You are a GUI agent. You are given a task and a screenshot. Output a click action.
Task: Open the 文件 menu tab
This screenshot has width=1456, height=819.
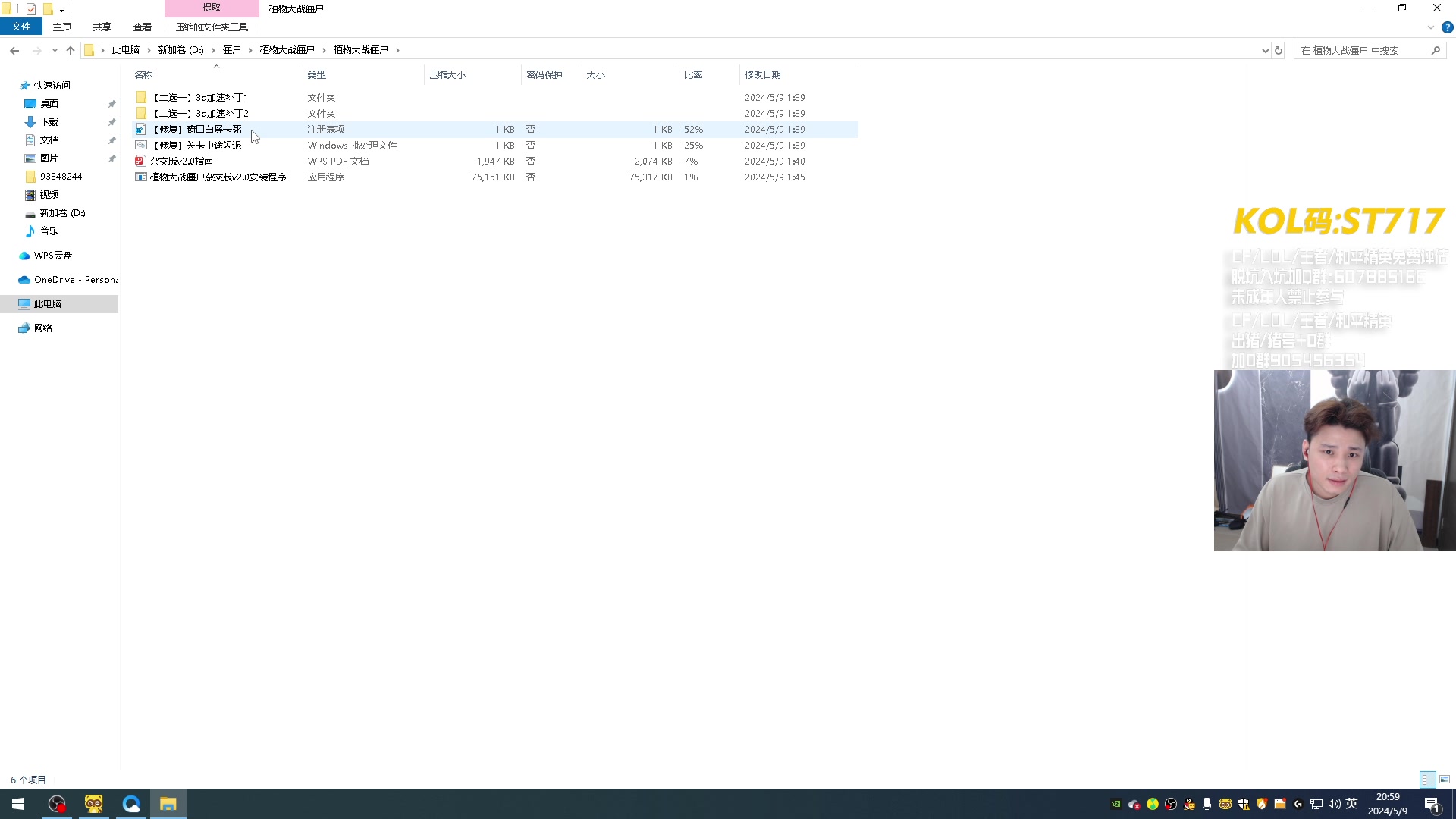coord(21,27)
